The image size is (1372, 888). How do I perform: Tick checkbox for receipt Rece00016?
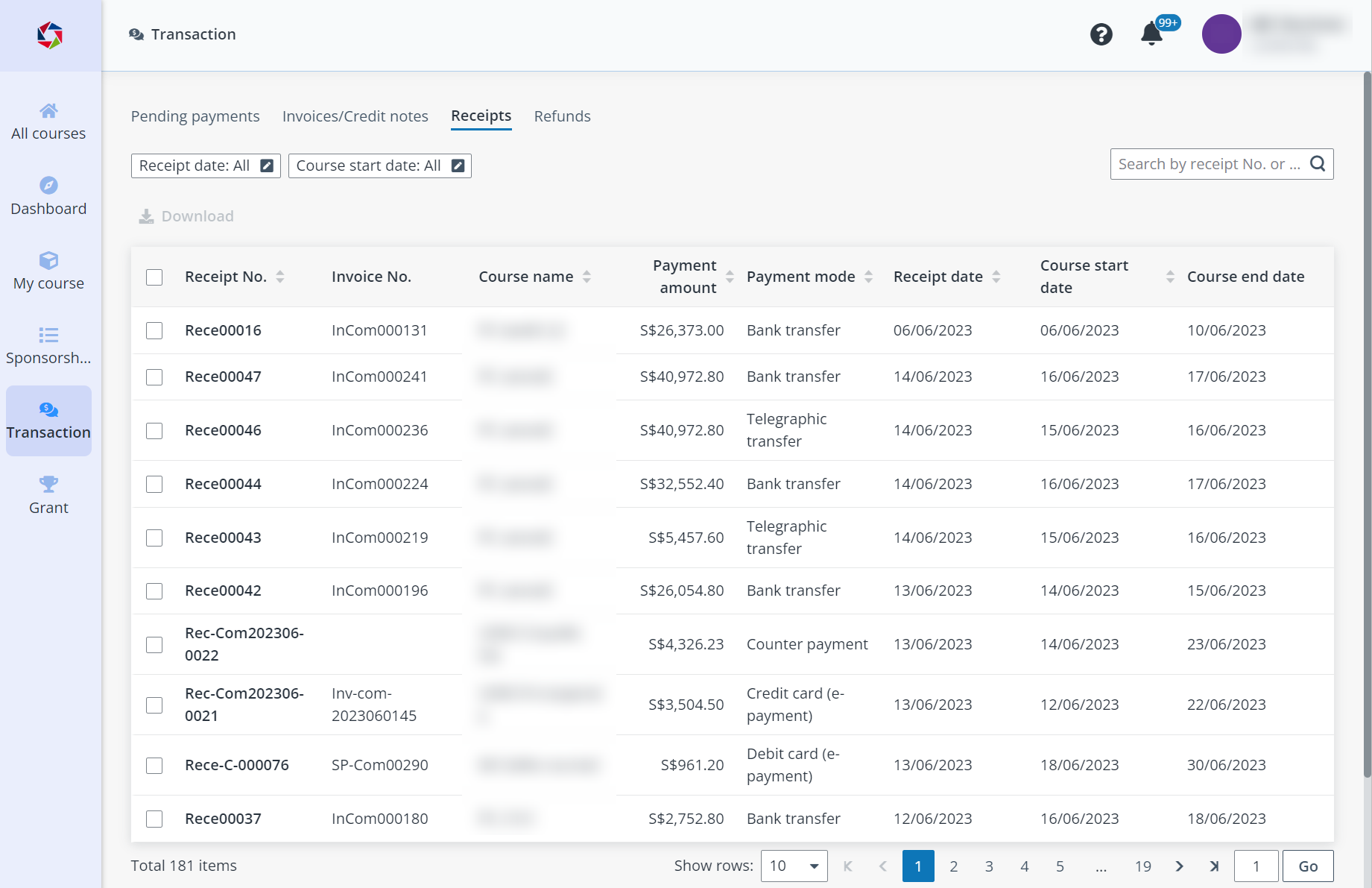click(x=154, y=330)
